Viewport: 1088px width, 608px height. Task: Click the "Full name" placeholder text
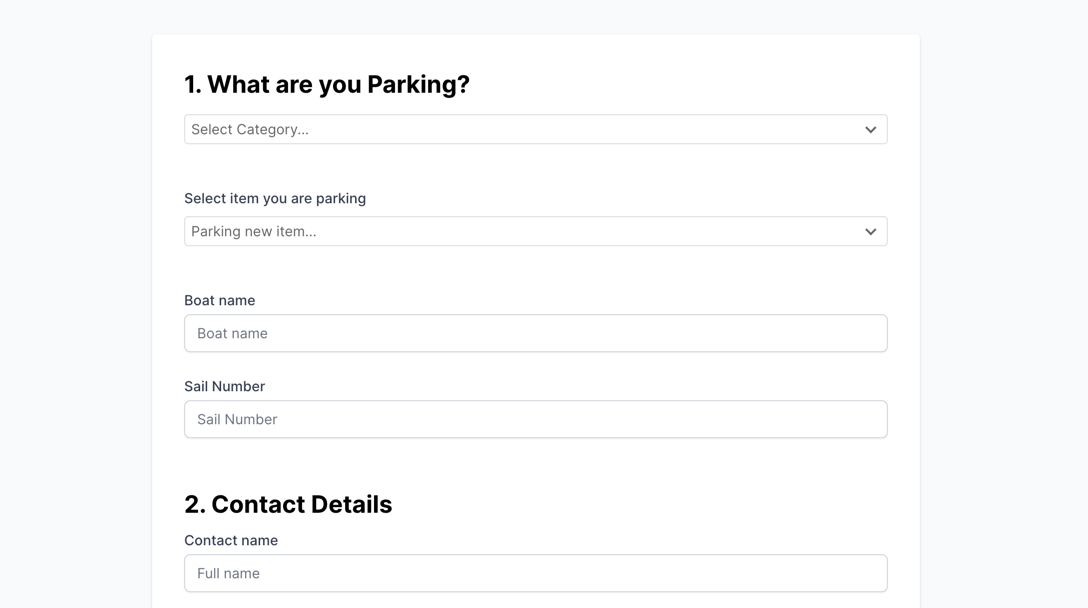coord(228,574)
